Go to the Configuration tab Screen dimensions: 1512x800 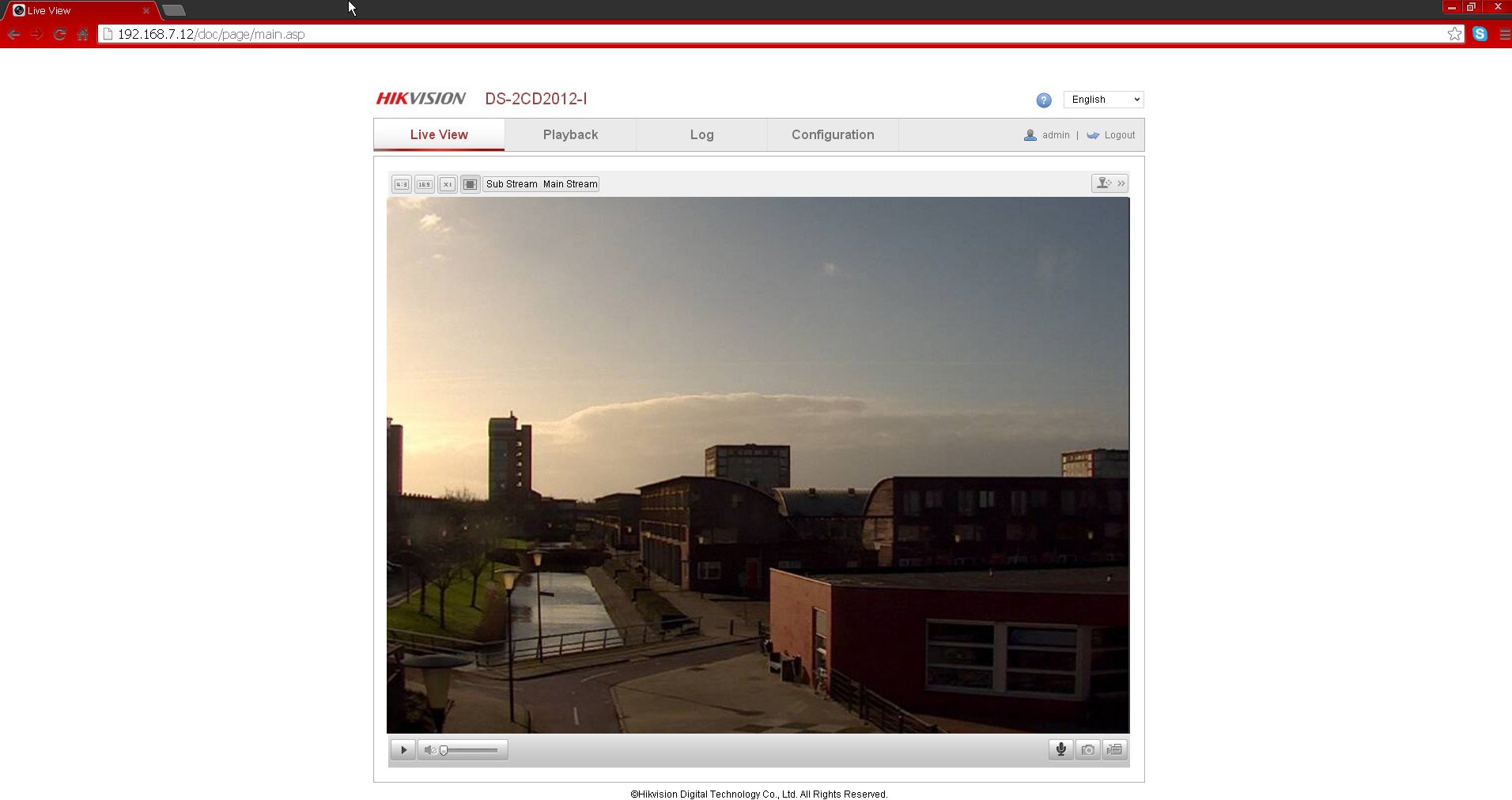(x=833, y=135)
